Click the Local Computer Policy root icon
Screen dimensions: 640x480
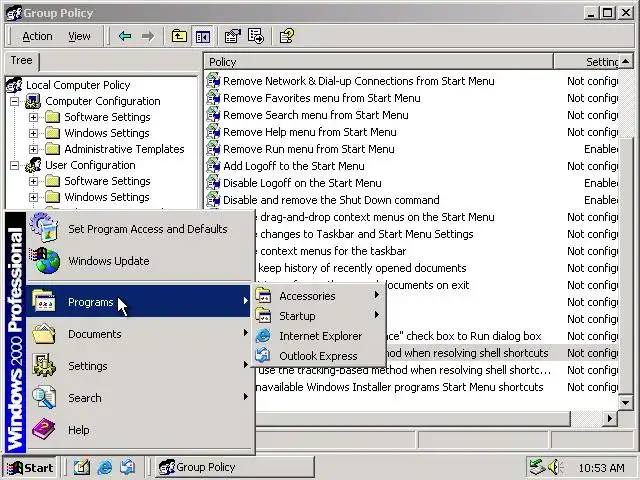click(14, 85)
